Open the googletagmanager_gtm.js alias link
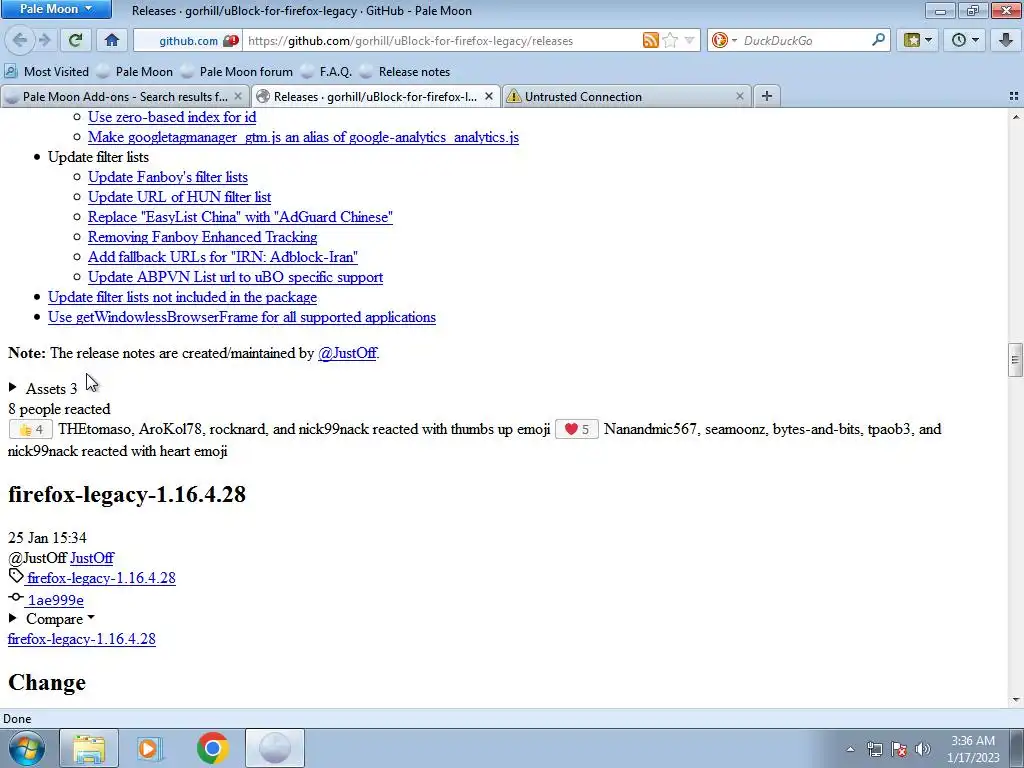1024x768 pixels. pos(303,137)
